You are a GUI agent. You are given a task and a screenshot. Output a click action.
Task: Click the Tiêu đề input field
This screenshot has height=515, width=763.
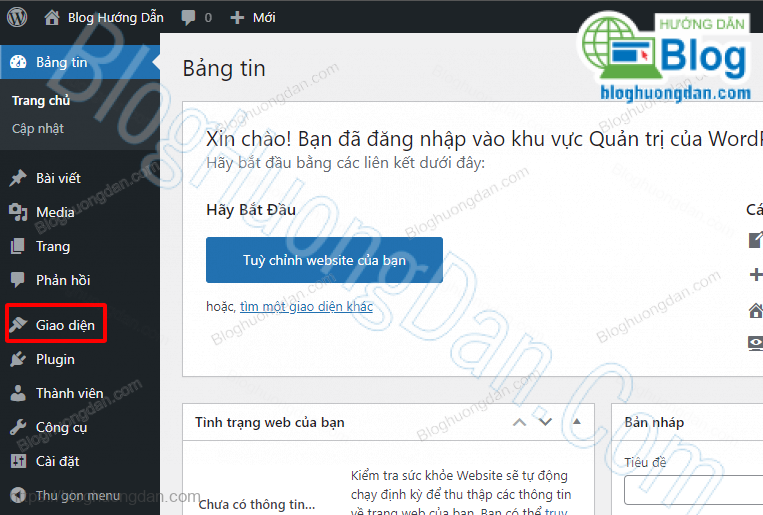pyautogui.click(x=693, y=490)
